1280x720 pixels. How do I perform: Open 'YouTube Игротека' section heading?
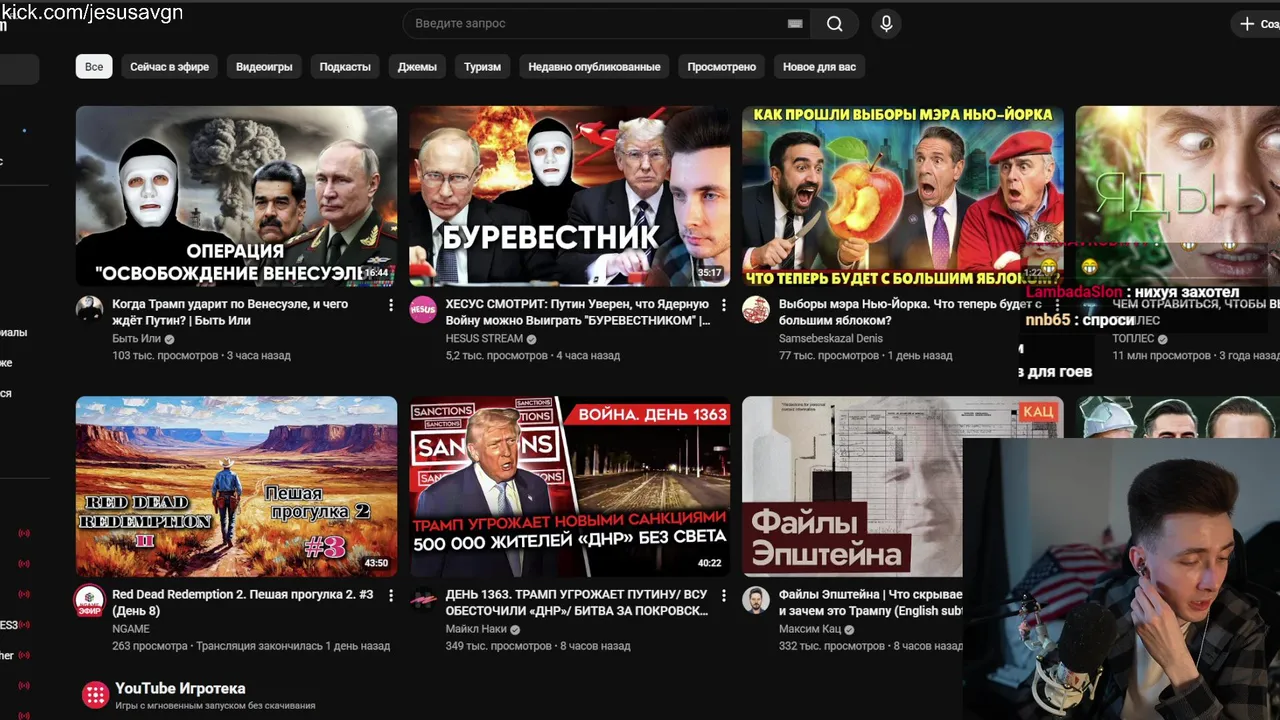(180, 688)
